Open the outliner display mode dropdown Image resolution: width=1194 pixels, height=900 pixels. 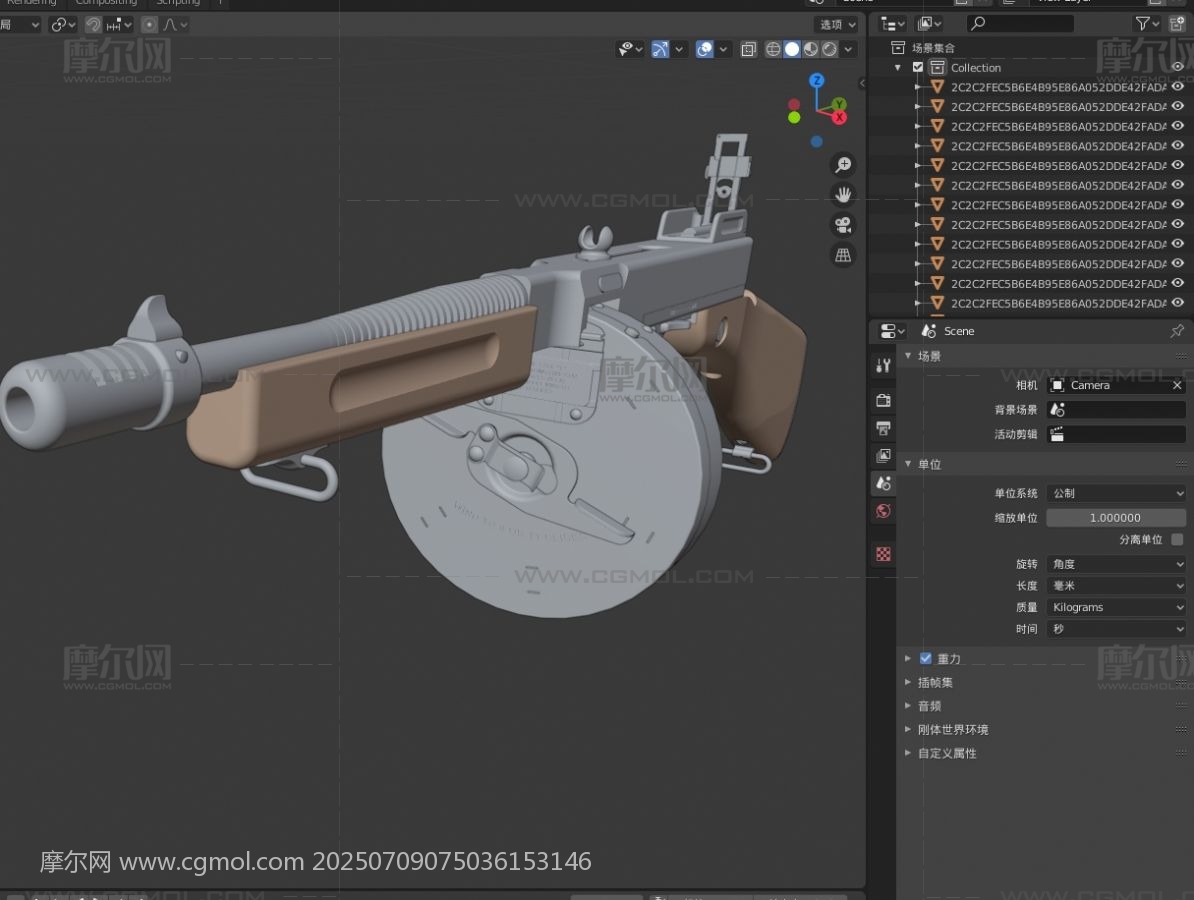[892, 24]
